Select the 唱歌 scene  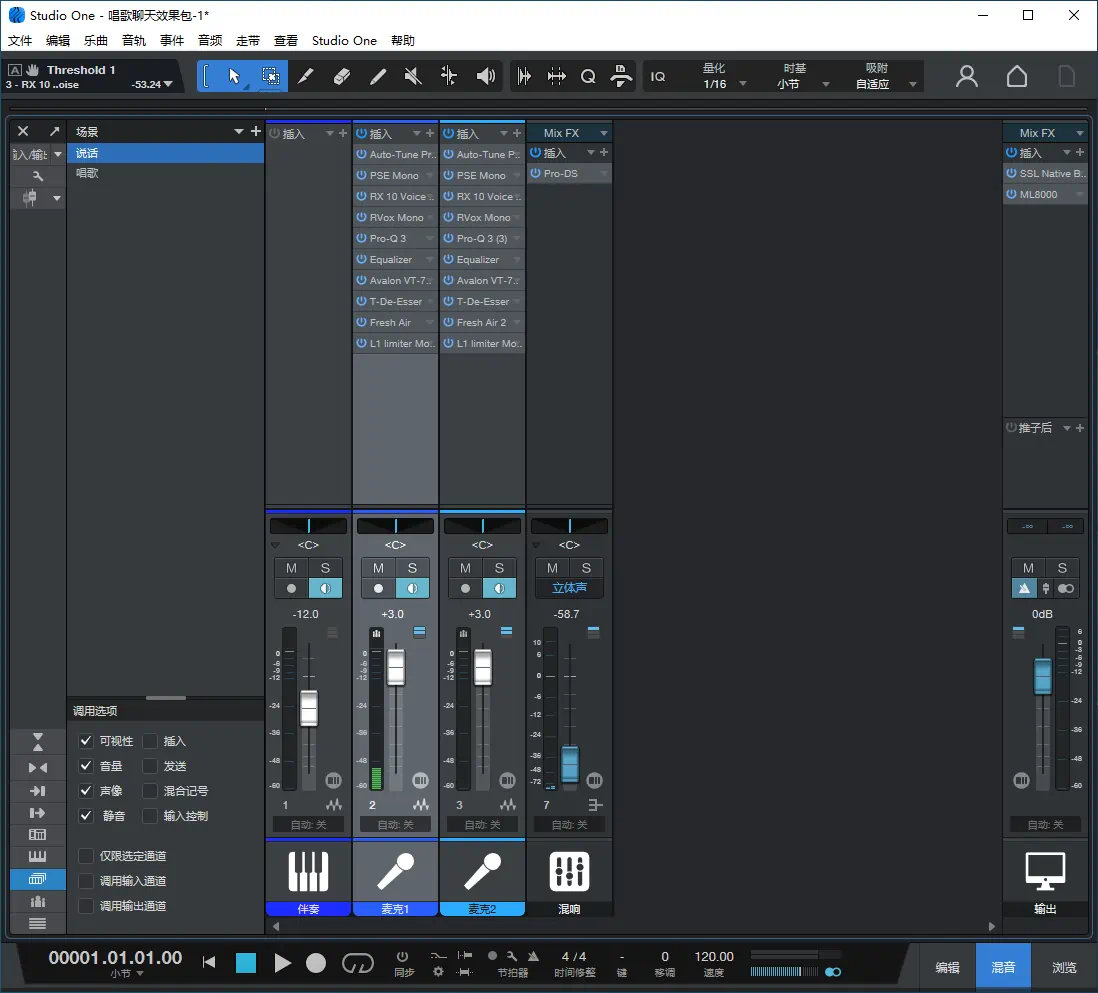tap(165, 173)
